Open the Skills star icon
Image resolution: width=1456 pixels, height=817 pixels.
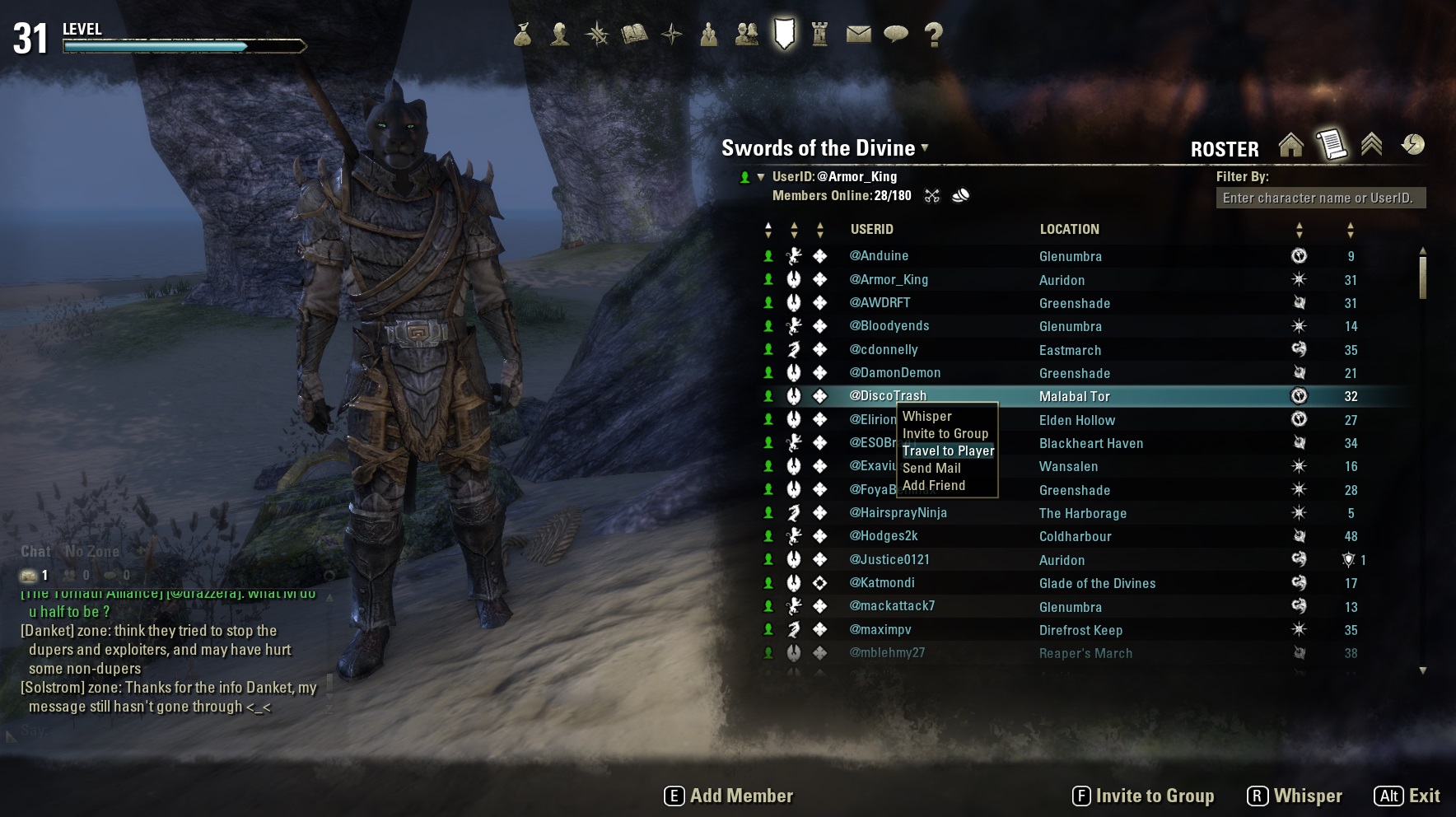(597, 35)
